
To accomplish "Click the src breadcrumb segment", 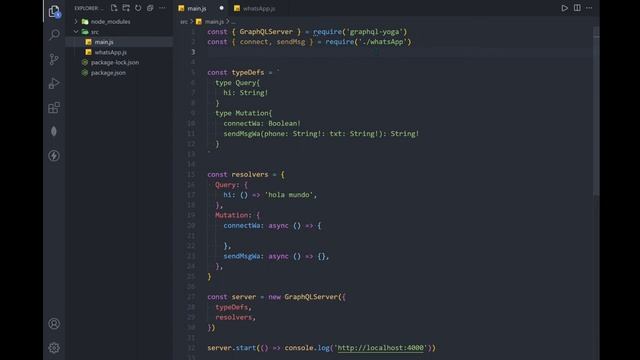I will (x=184, y=22).
